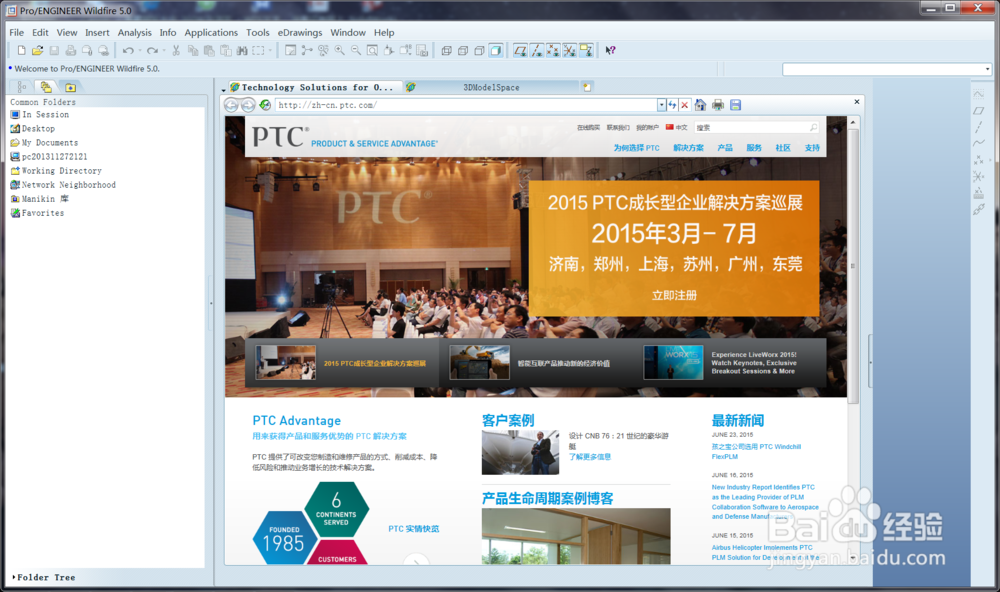Click the Zoom In magnifier icon
The height and width of the screenshot is (592, 1000).
coord(339,50)
